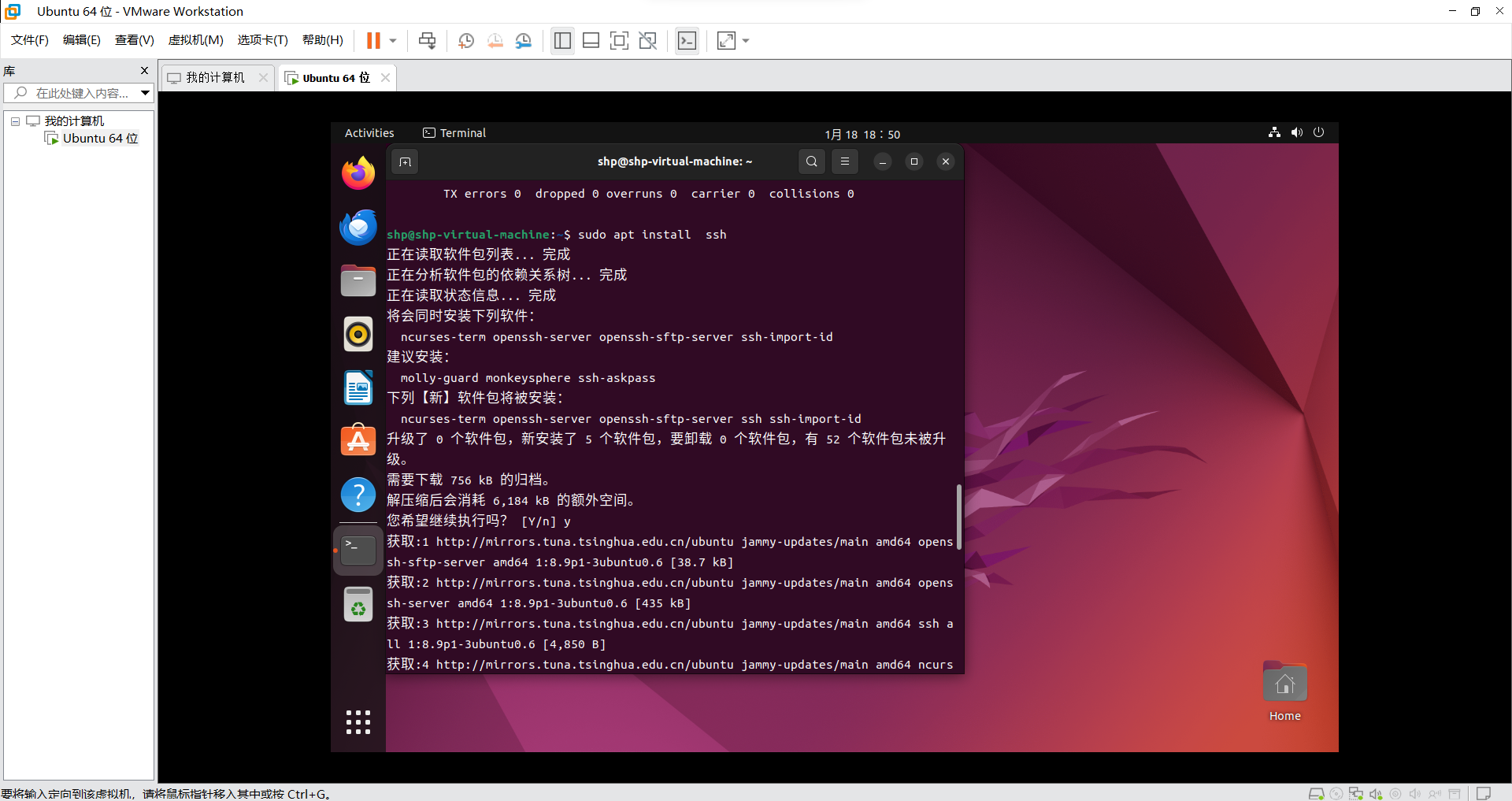This screenshot has width=1512, height=801.
Task: Open the 帮助(H) menu
Action: (x=323, y=40)
